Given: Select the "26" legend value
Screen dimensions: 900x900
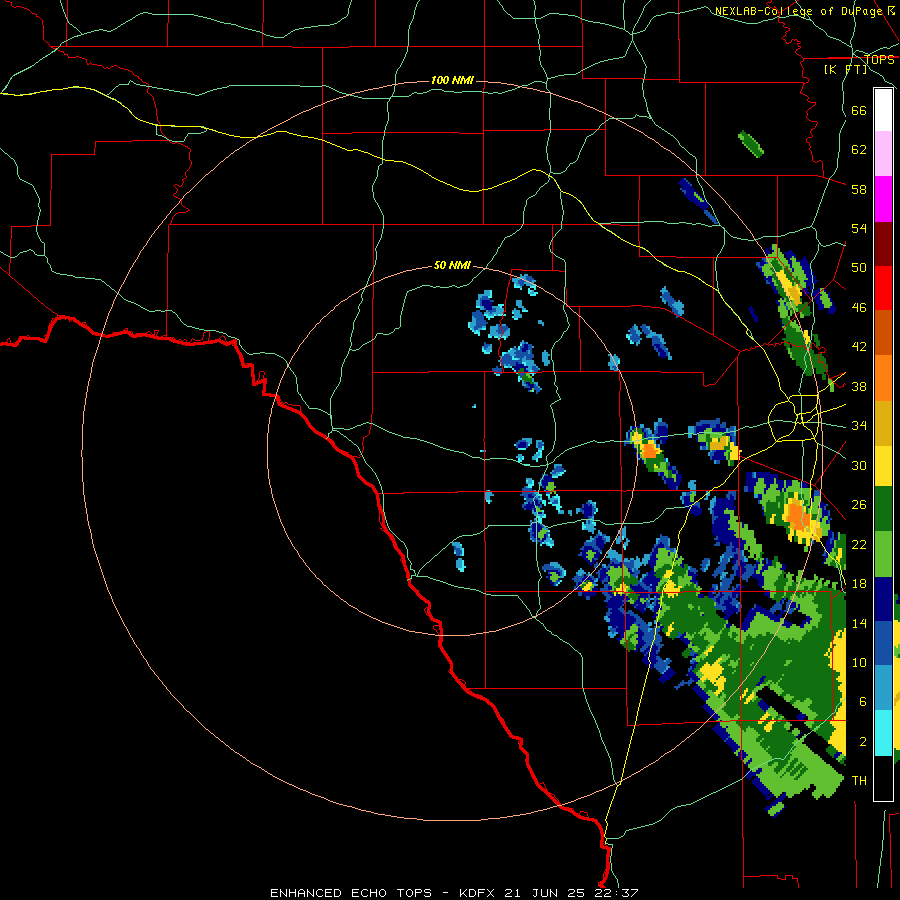Looking at the screenshot, I should point(859,505).
